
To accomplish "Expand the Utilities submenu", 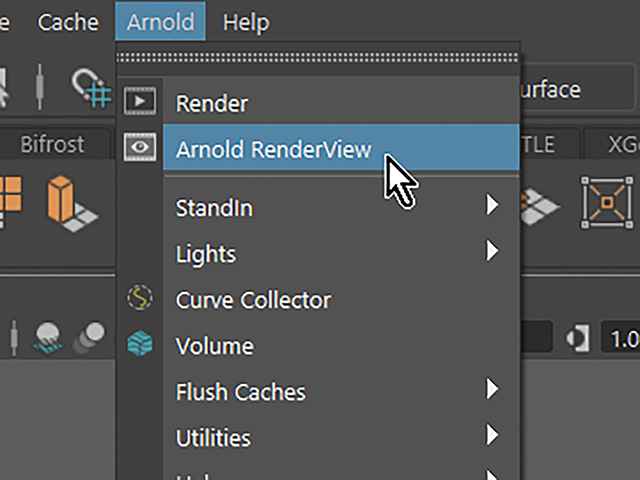I will click(341, 438).
